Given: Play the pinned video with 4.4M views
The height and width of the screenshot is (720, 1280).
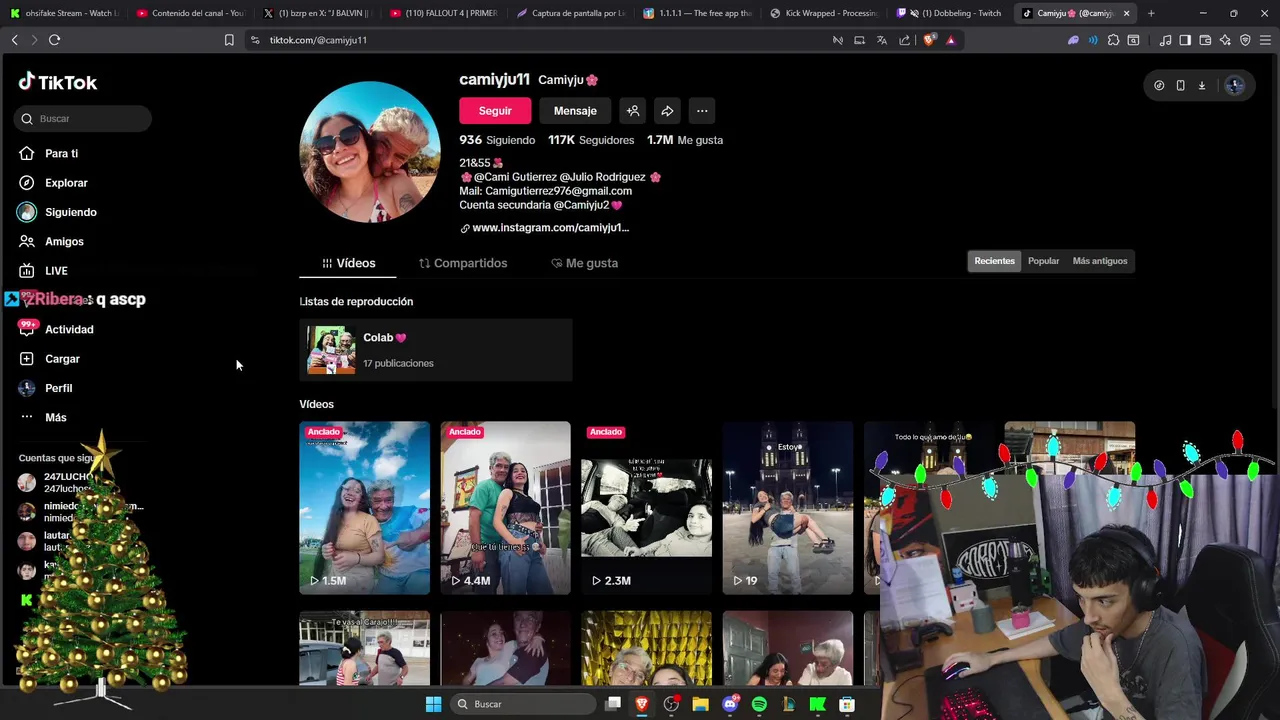Looking at the screenshot, I should [x=505, y=508].
